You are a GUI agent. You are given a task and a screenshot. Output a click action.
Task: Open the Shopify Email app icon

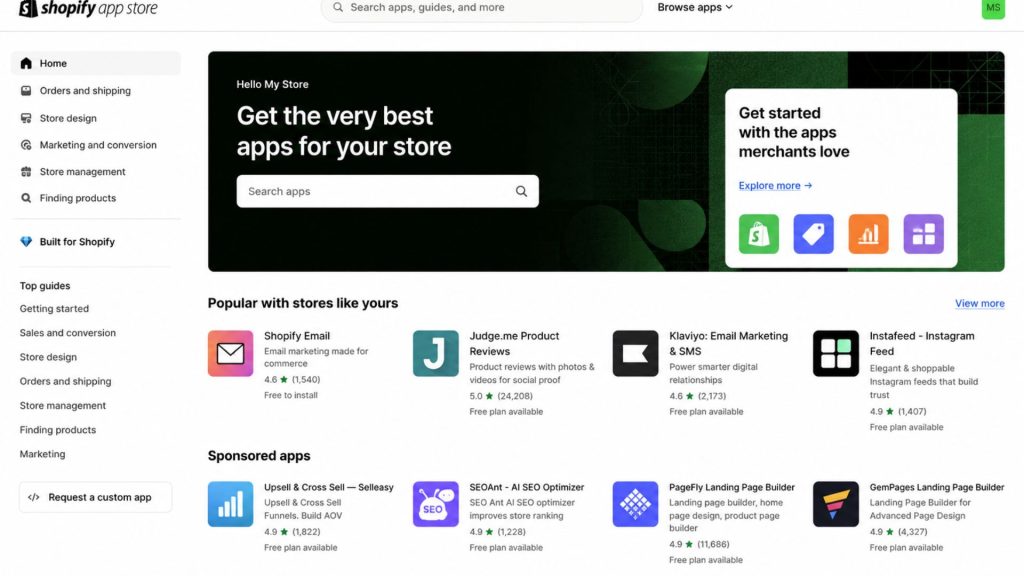tap(231, 353)
